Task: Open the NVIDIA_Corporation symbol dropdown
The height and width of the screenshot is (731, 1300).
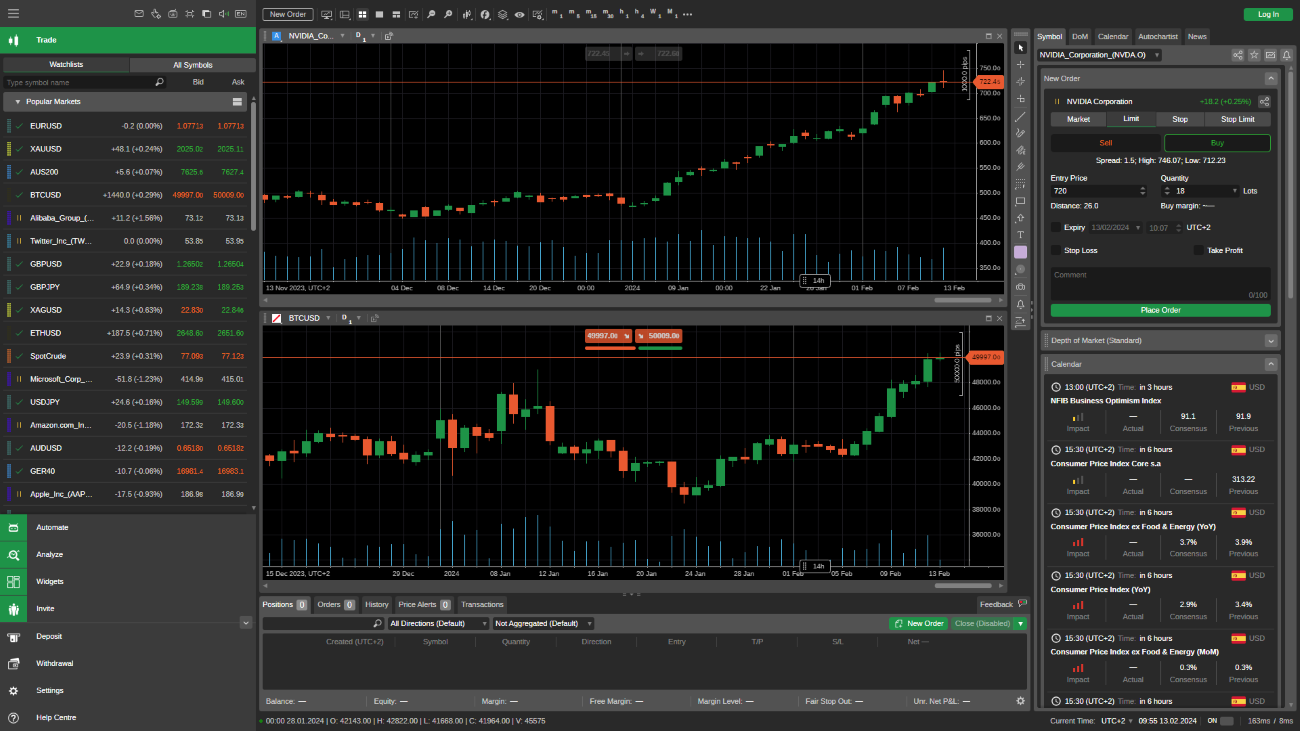Action: point(1099,55)
